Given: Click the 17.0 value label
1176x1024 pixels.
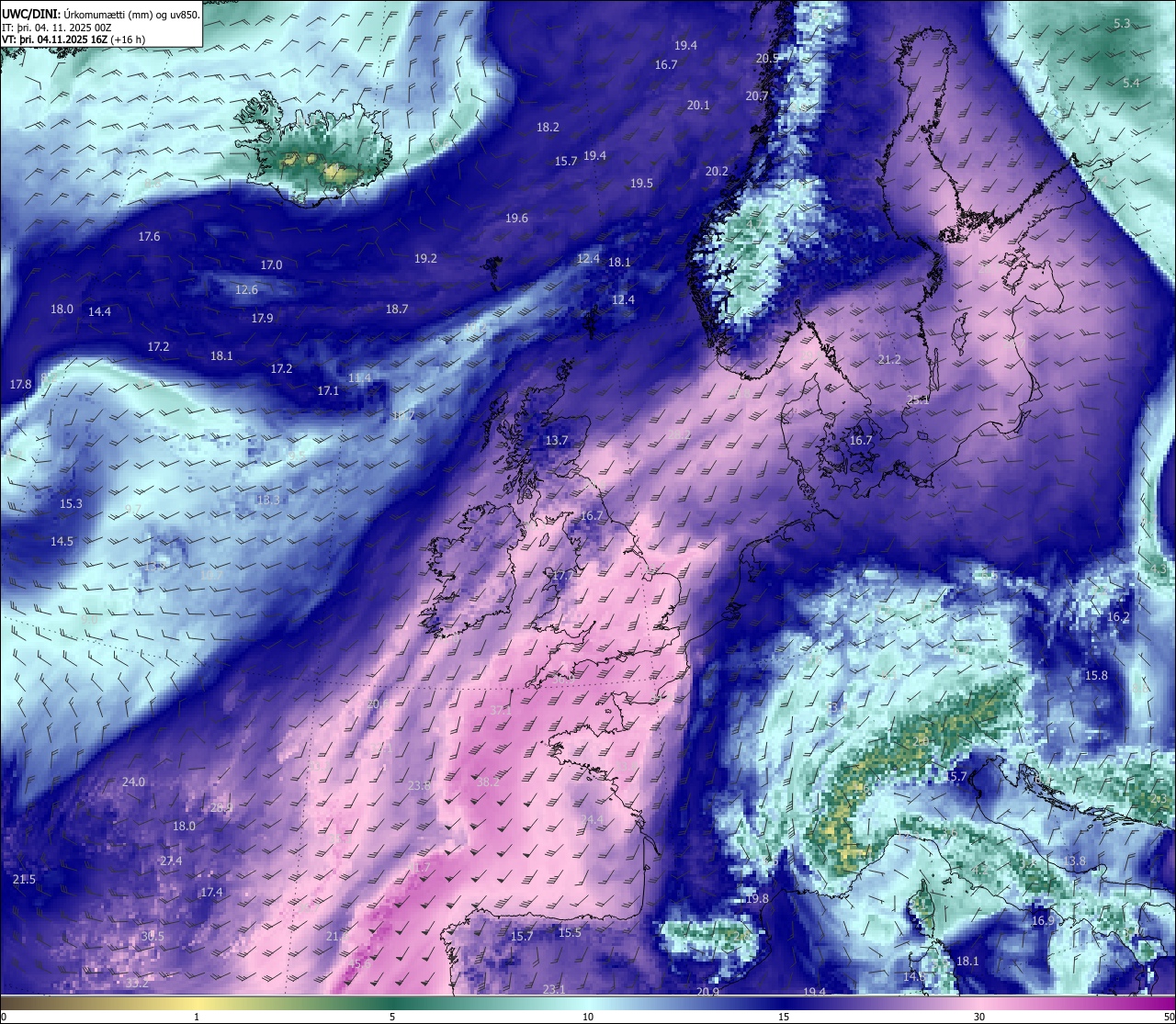Looking at the screenshot, I should 271,264.
